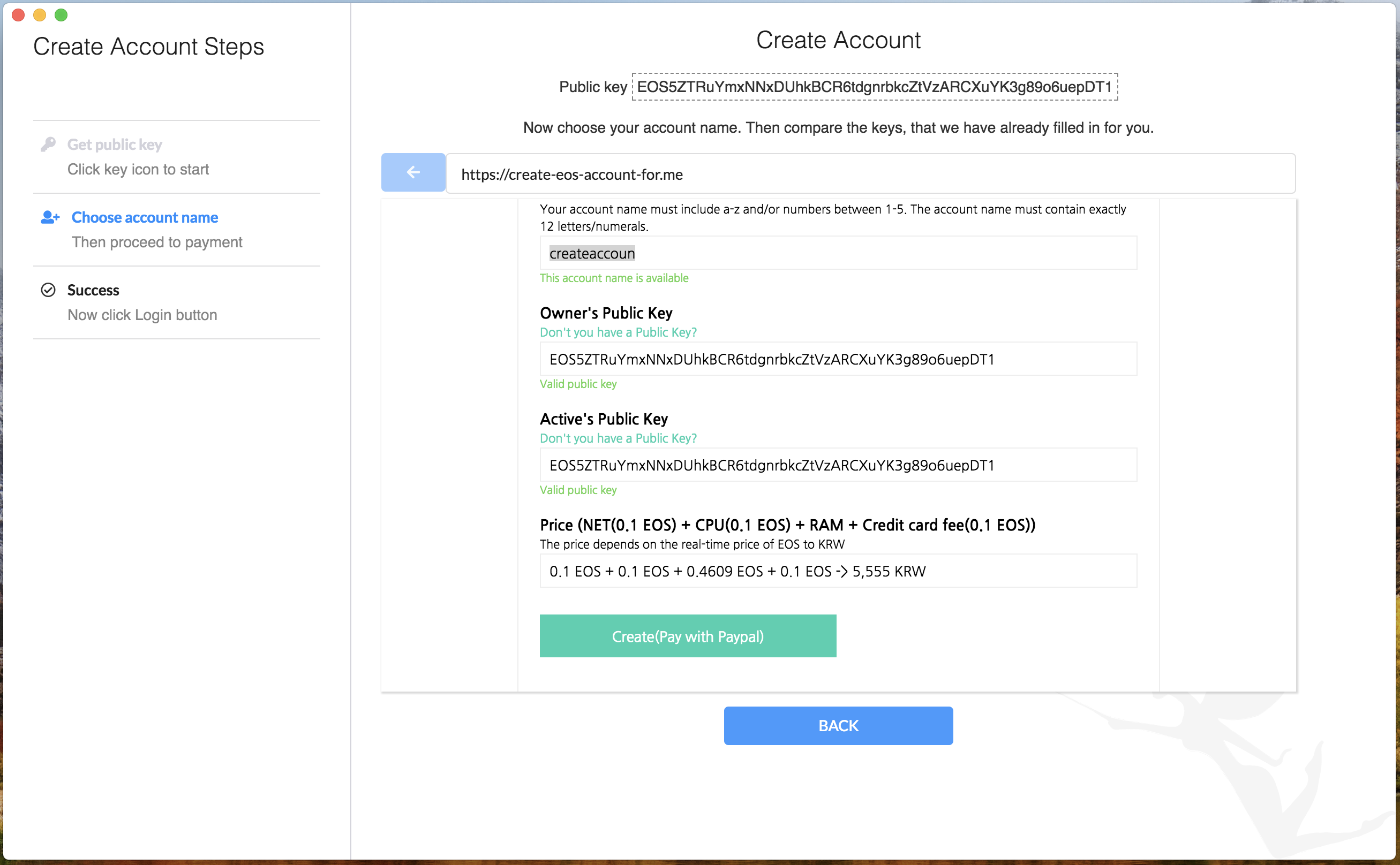This screenshot has width=1400, height=865.
Task: Click 'Then proceed to payment' text
Action: click(157, 242)
